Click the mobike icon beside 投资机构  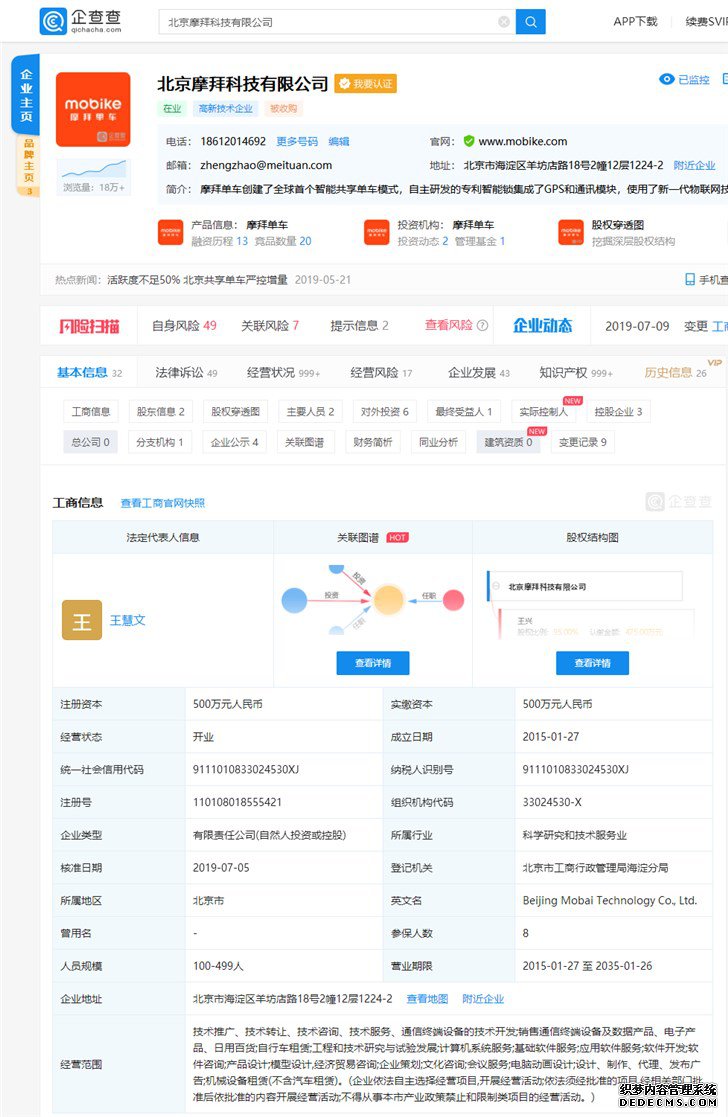click(x=376, y=233)
